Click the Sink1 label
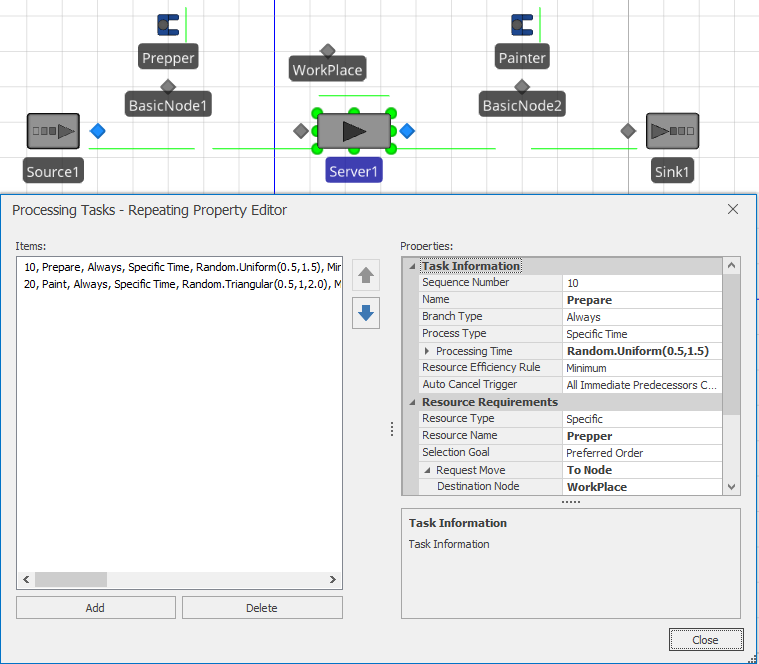 click(x=672, y=171)
